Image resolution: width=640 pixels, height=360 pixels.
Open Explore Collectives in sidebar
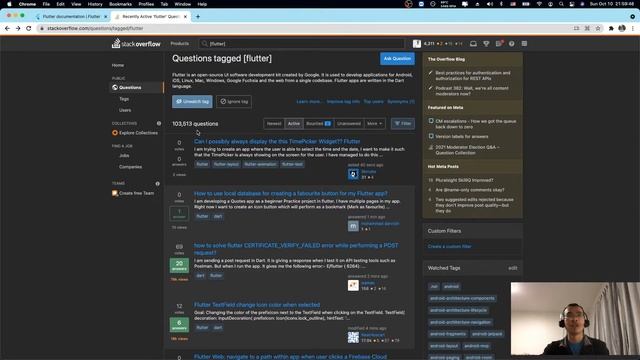(x=135, y=133)
